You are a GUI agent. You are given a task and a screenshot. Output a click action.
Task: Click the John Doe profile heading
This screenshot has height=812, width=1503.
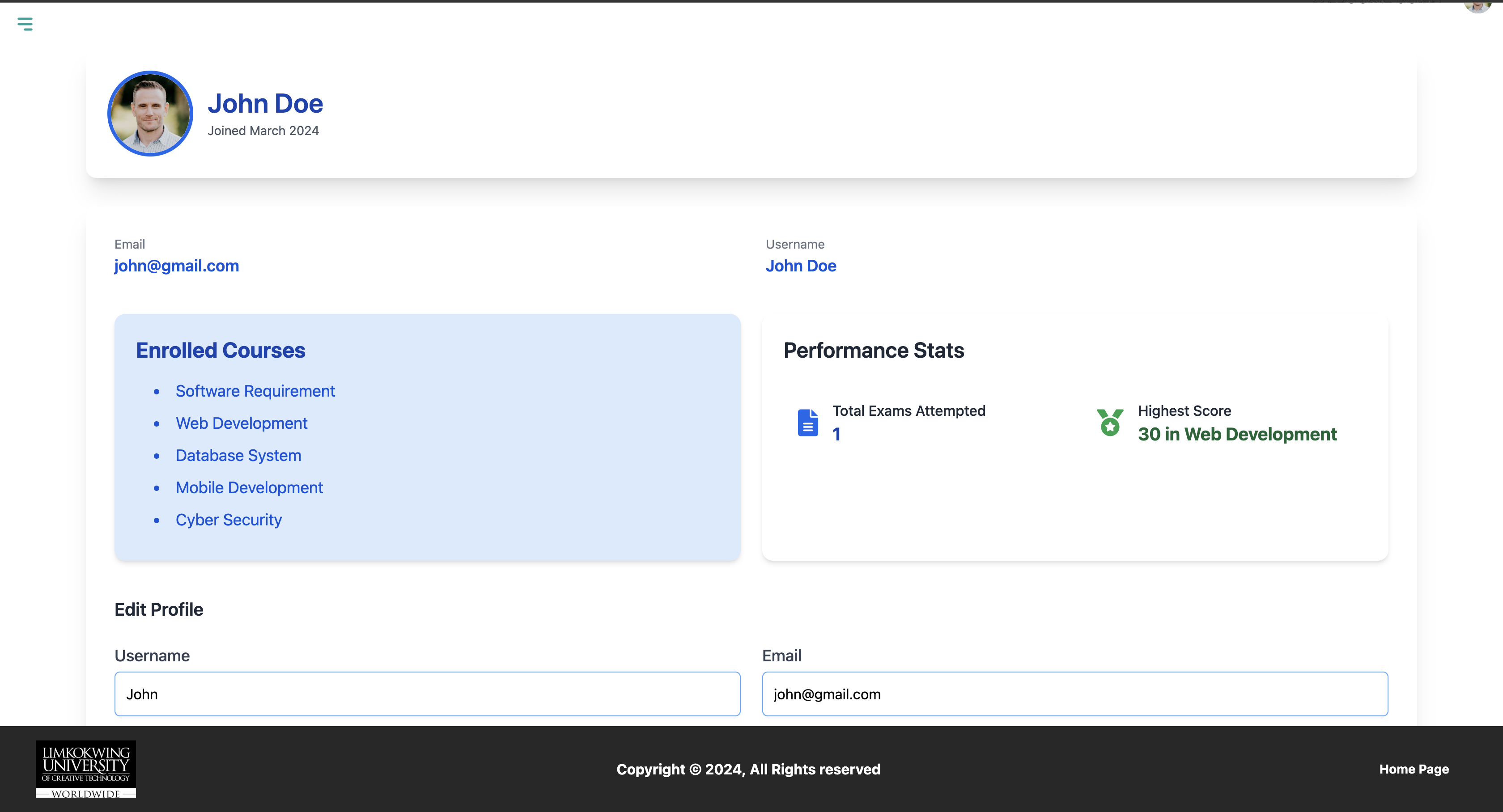(x=265, y=104)
